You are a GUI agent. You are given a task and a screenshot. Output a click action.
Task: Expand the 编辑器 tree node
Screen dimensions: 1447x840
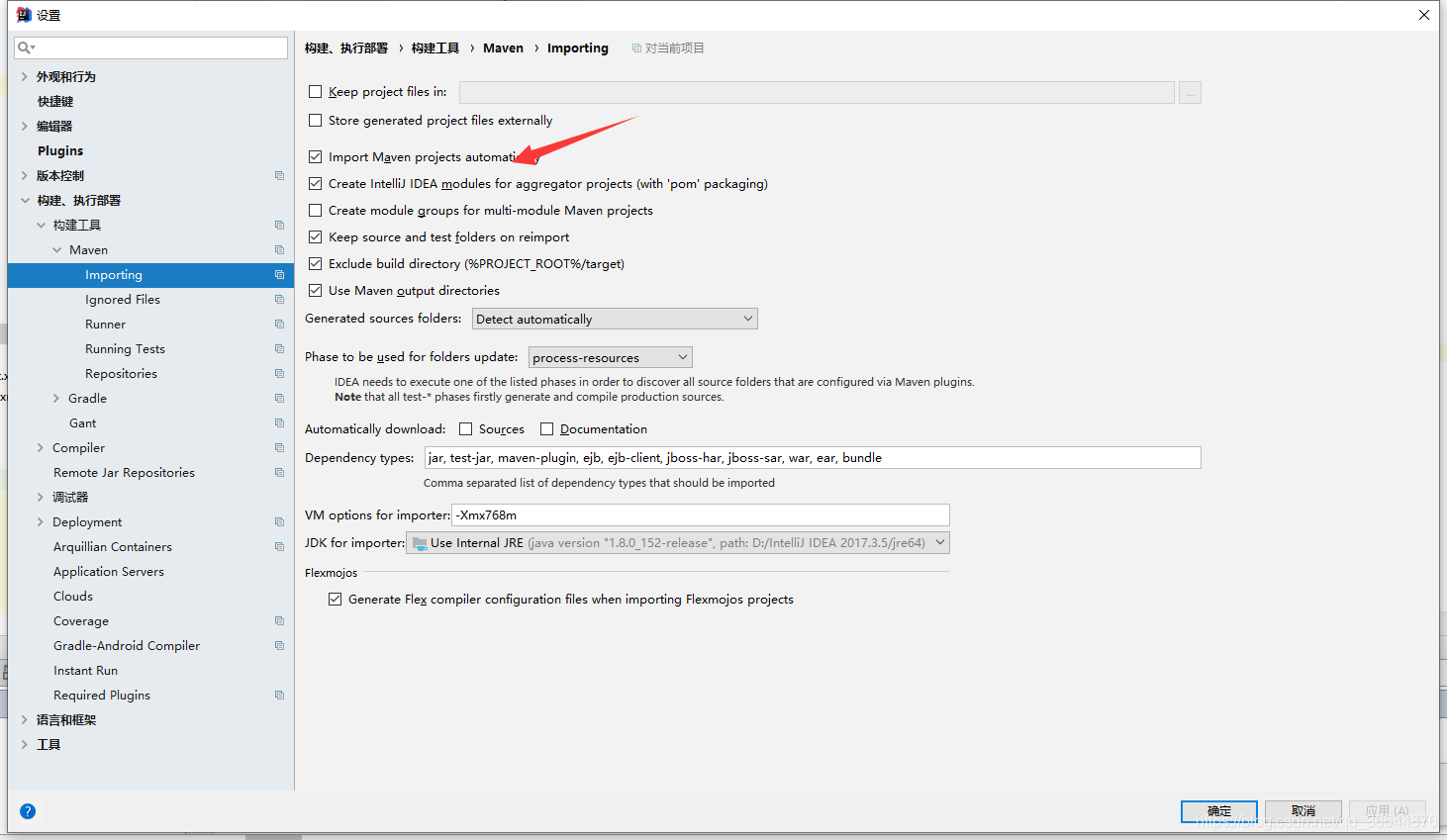coord(25,127)
